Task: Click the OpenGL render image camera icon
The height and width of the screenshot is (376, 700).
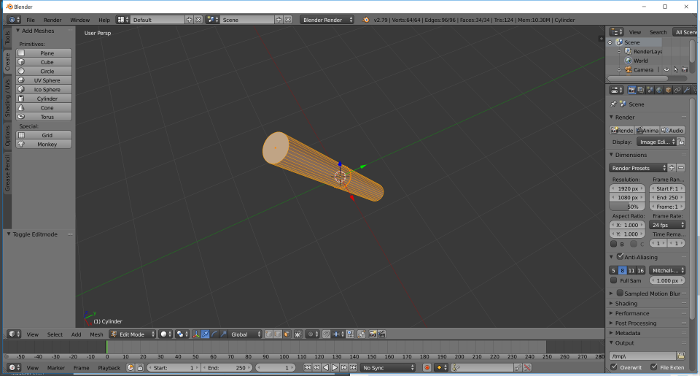Action: [372, 334]
